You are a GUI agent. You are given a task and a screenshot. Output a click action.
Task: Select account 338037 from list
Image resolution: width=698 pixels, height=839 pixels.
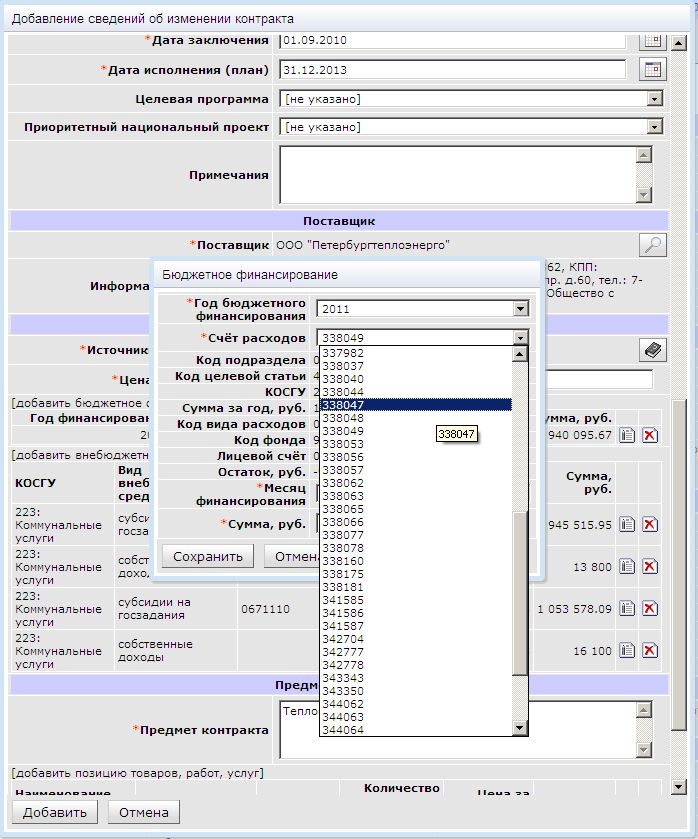(x=416, y=366)
